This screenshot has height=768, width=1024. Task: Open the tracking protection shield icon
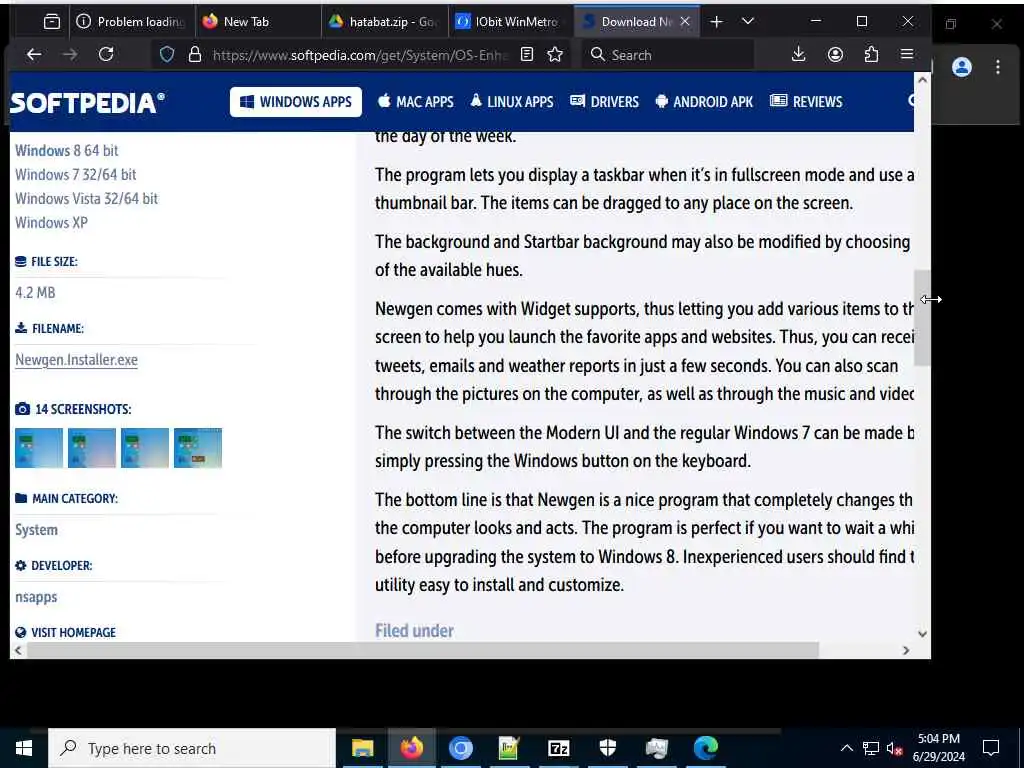167,55
